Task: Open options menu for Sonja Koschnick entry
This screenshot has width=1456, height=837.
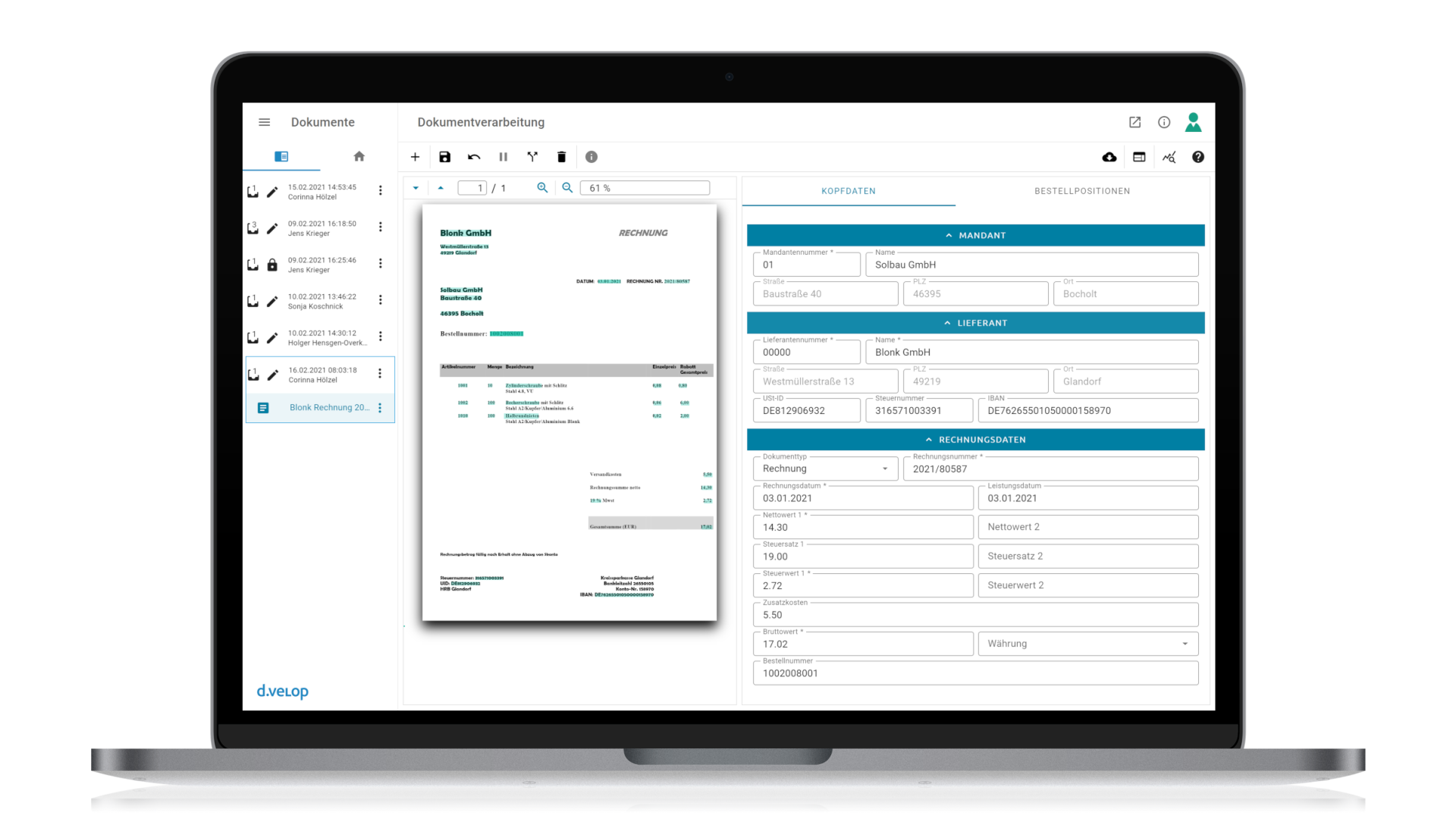Action: pyautogui.click(x=381, y=300)
